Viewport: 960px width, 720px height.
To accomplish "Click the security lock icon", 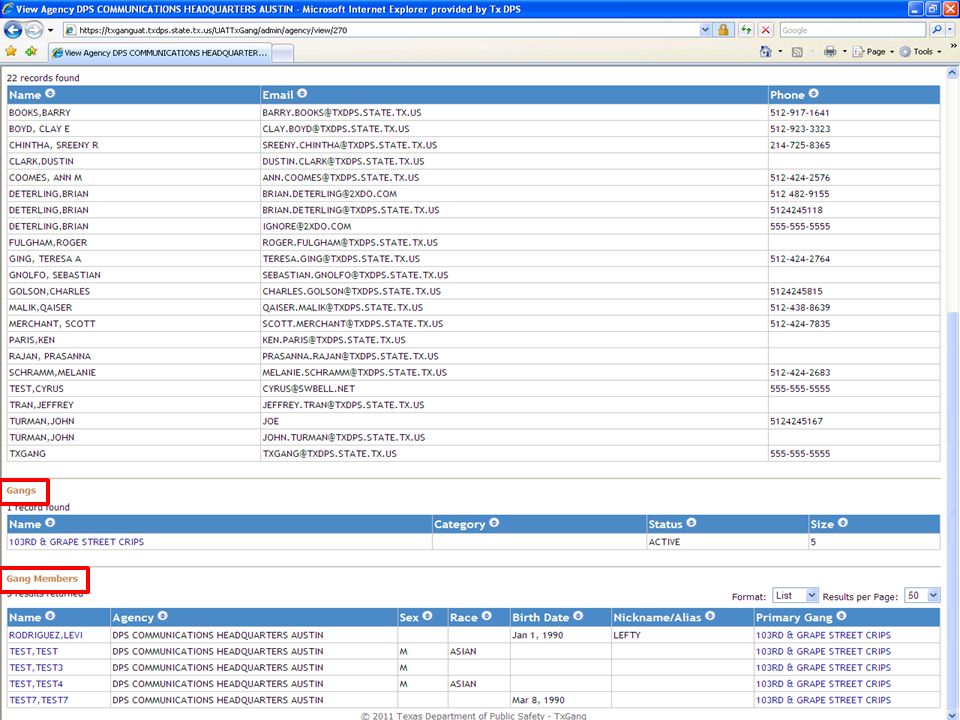I will click(723, 30).
